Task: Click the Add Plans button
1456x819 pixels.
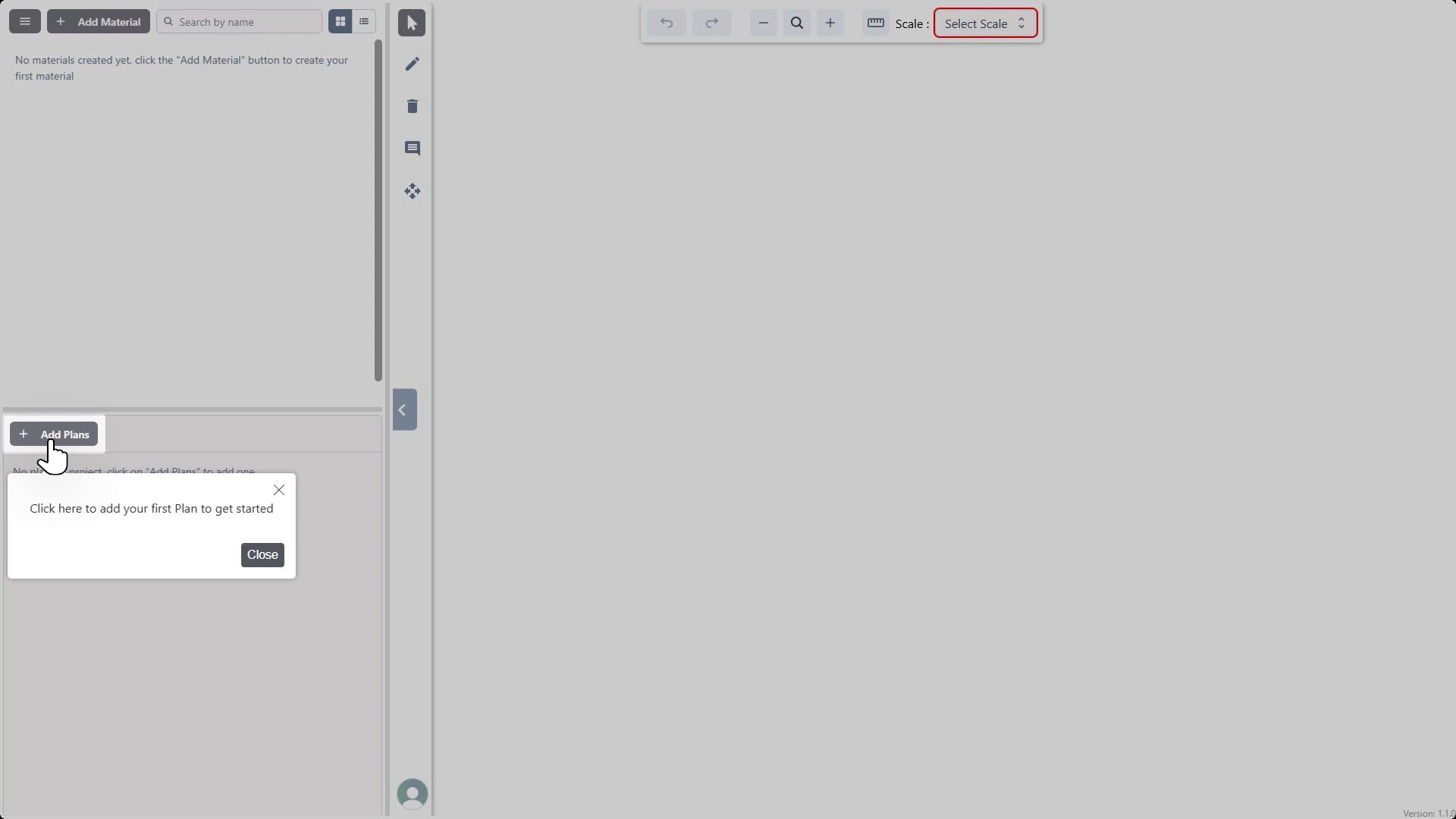Action: pos(54,435)
